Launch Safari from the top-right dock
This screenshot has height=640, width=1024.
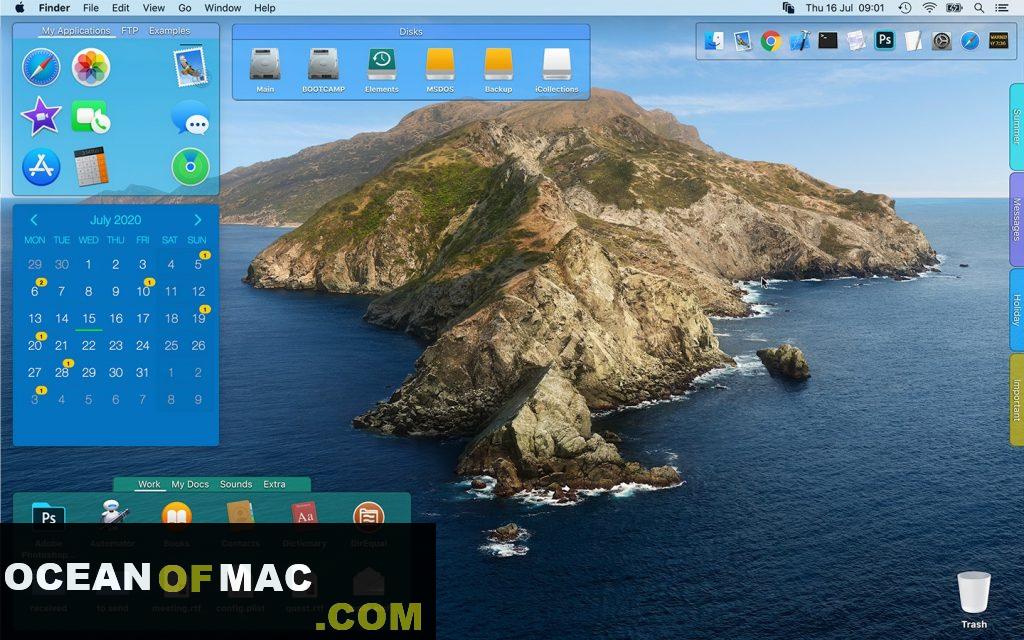tap(970, 40)
